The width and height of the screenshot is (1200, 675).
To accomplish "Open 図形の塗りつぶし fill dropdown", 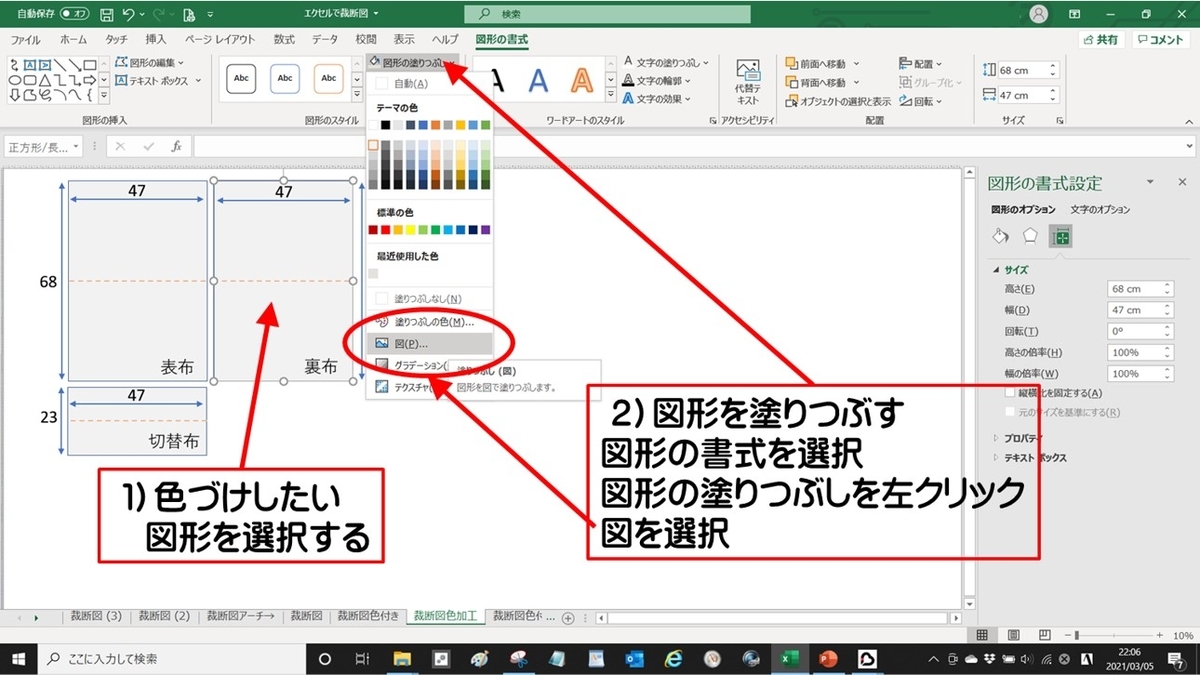I will pyautogui.click(x=410, y=62).
